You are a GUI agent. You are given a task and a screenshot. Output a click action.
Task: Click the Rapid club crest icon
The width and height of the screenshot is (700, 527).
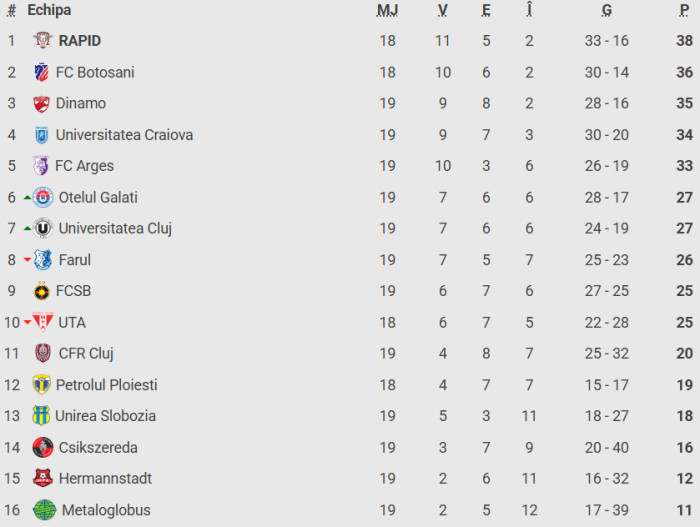42,41
